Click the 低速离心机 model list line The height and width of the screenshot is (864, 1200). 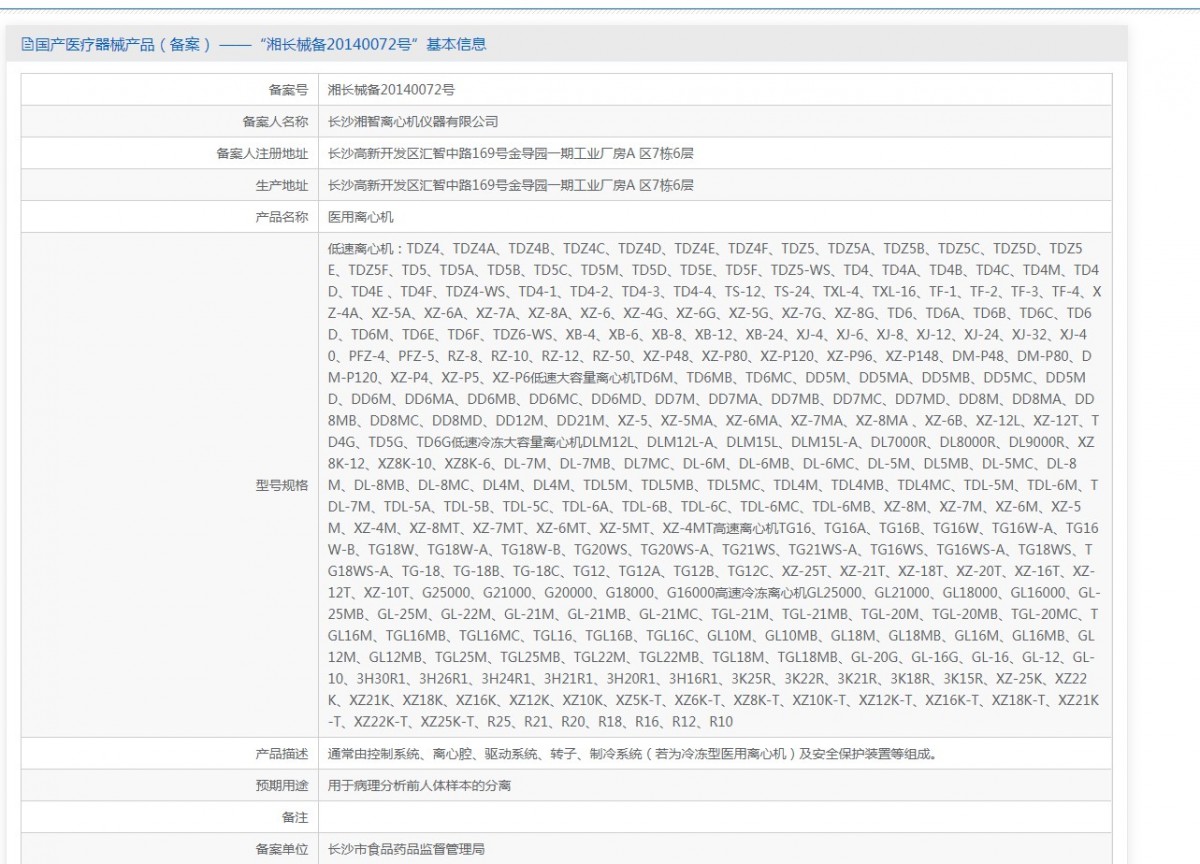click(x=705, y=248)
